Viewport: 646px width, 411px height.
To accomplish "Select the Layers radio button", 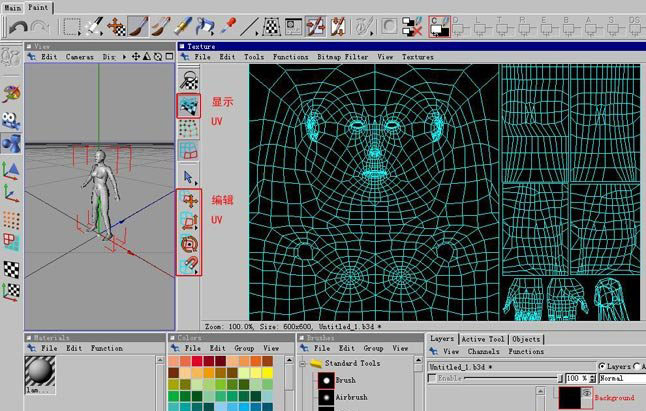I will click(x=602, y=366).
